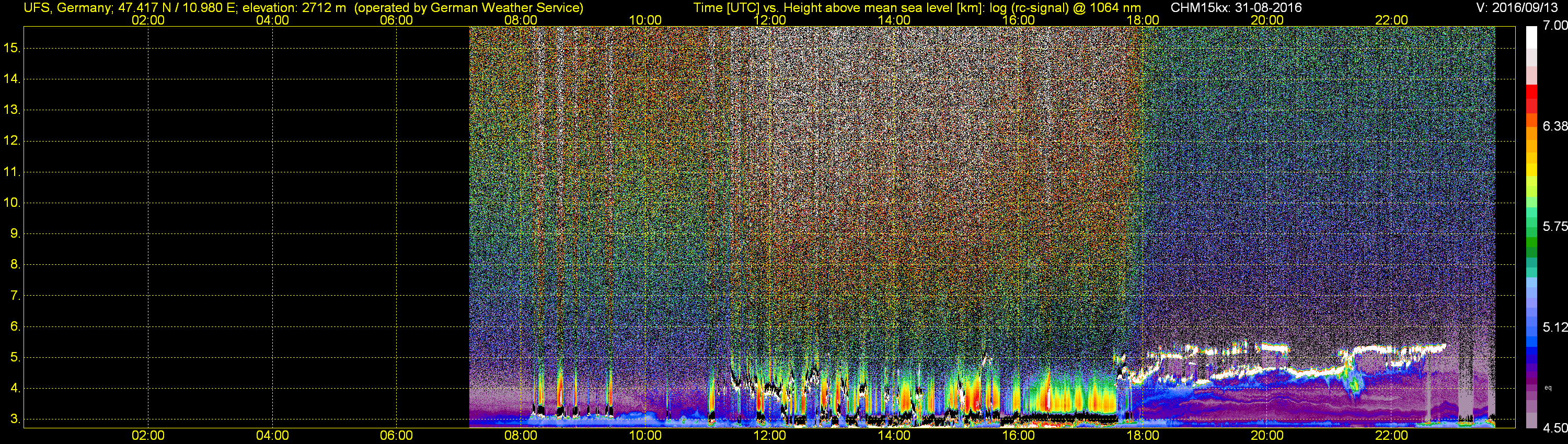The width and height of the screenshot is (1568, 444).
Task: Click the '6.' height axis label
Action: pos(15,326)
